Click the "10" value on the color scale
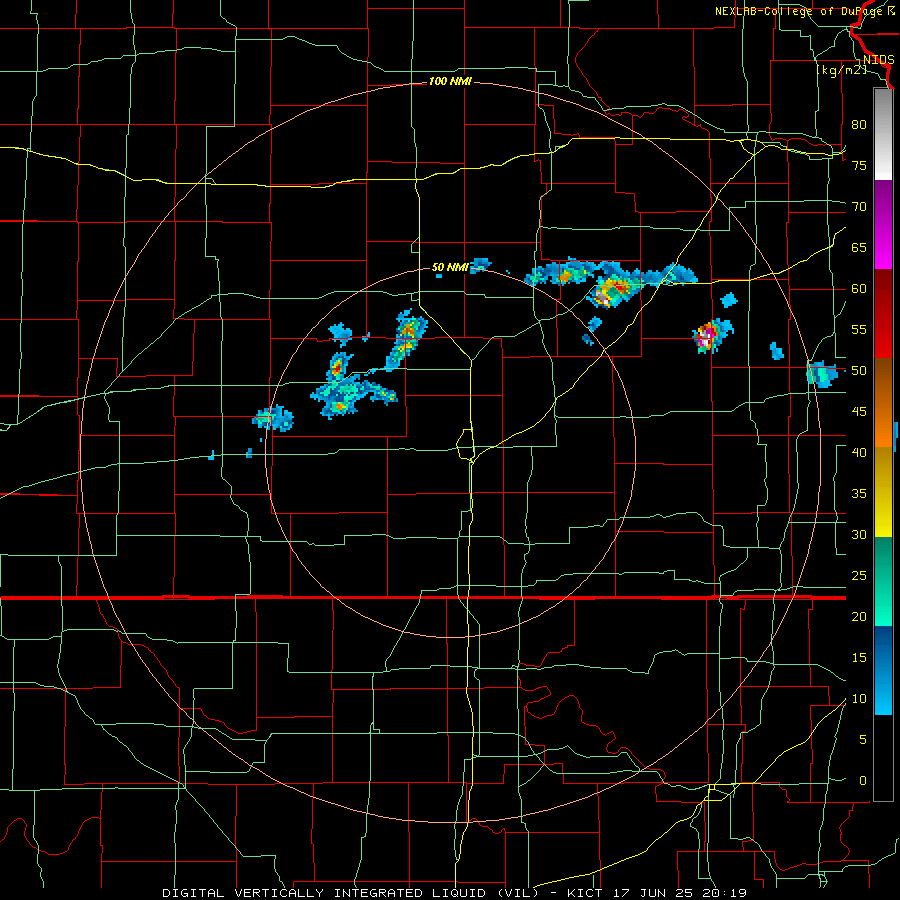 click(x=859, y=699)
